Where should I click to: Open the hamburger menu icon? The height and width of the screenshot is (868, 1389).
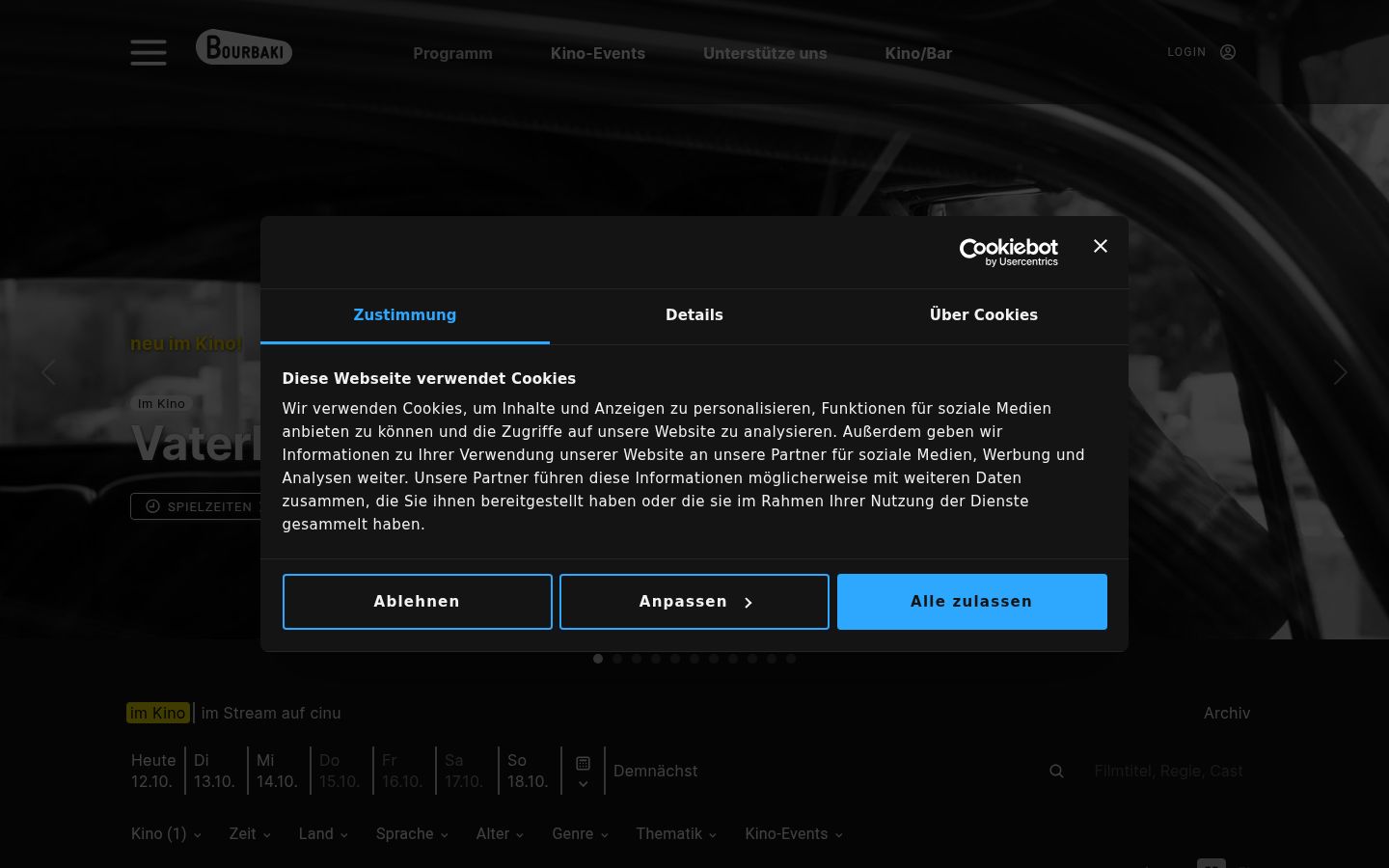tap(149, 52)
